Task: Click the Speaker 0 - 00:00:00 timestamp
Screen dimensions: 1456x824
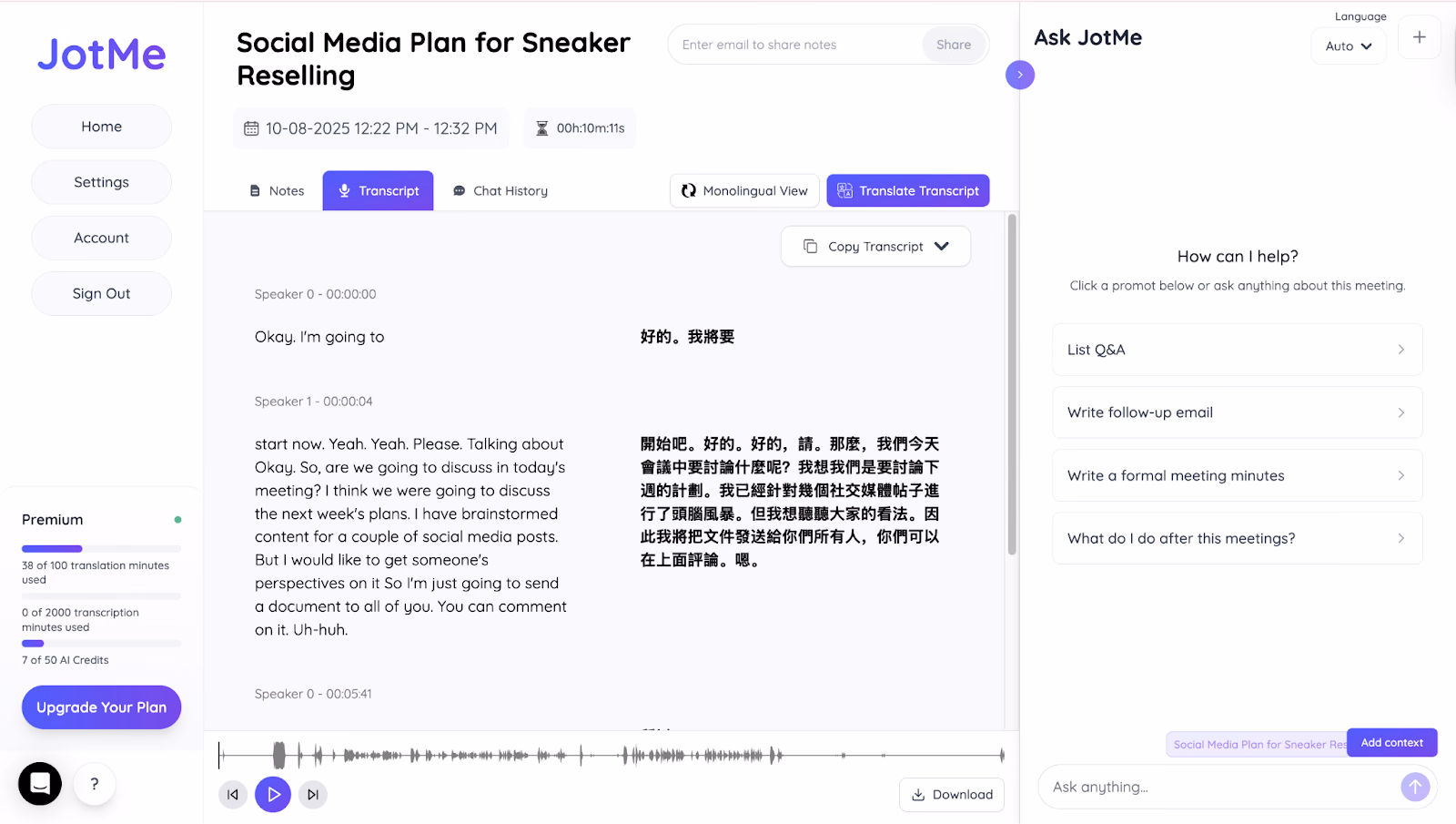Action: point(316,294)
